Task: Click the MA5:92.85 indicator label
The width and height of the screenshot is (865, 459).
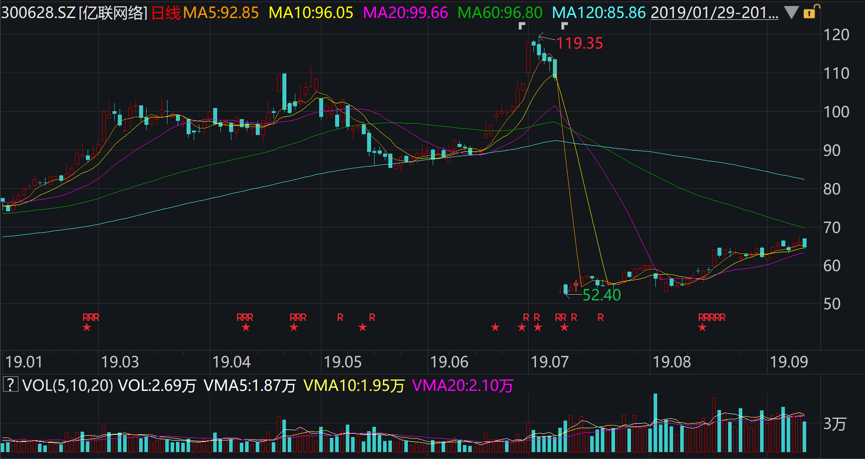Action: click(221, 13)
